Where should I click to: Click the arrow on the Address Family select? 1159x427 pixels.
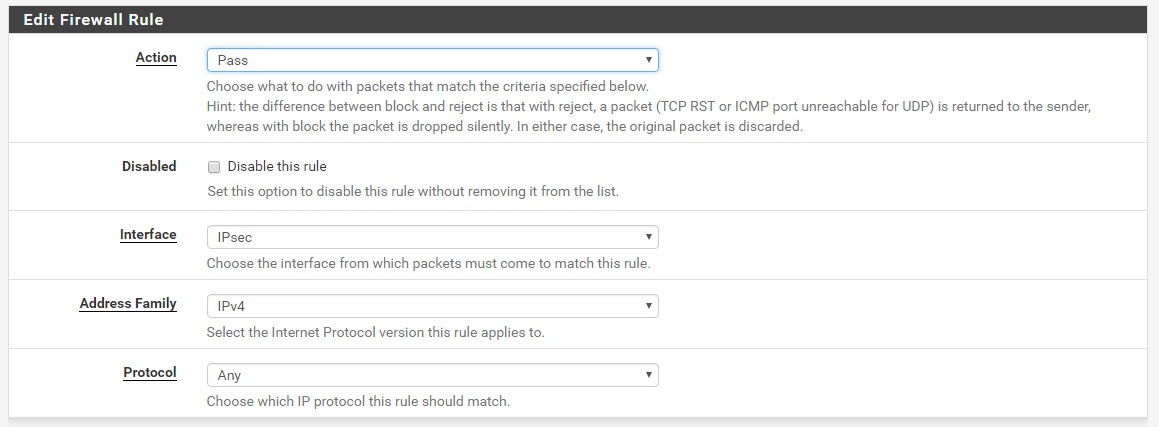pos(648,306)
